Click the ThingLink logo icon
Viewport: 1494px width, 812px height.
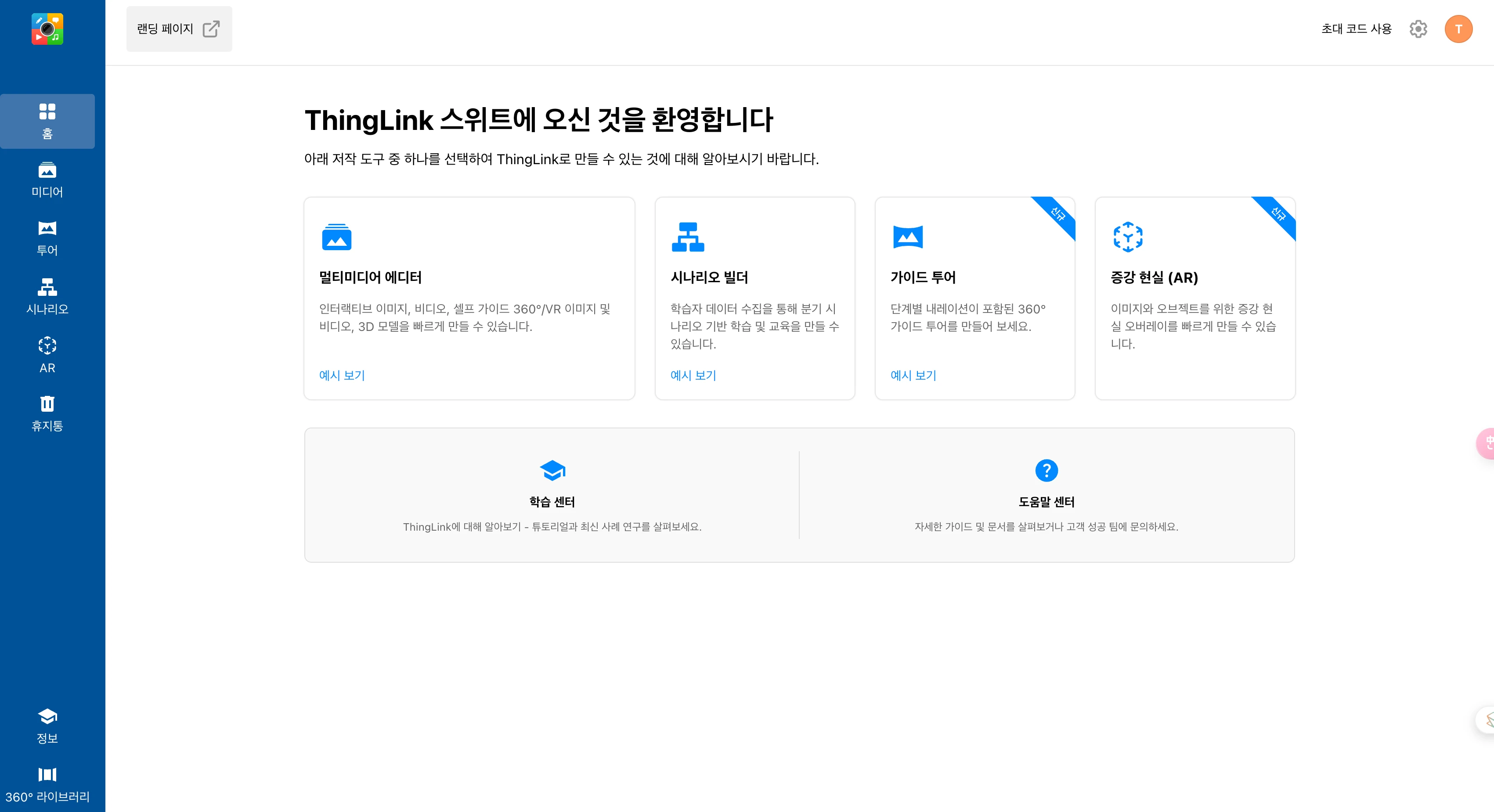47,29
